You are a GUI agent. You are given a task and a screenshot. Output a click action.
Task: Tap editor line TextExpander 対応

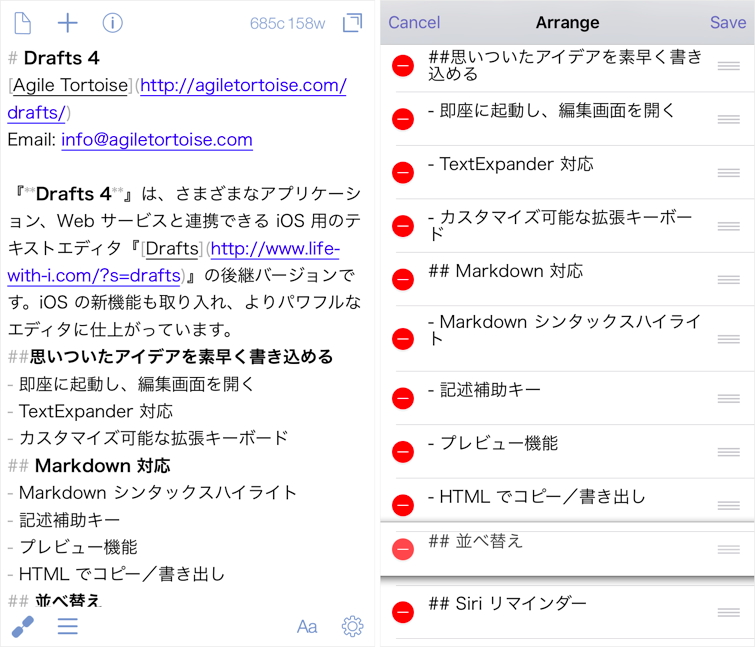pos(91,411)
